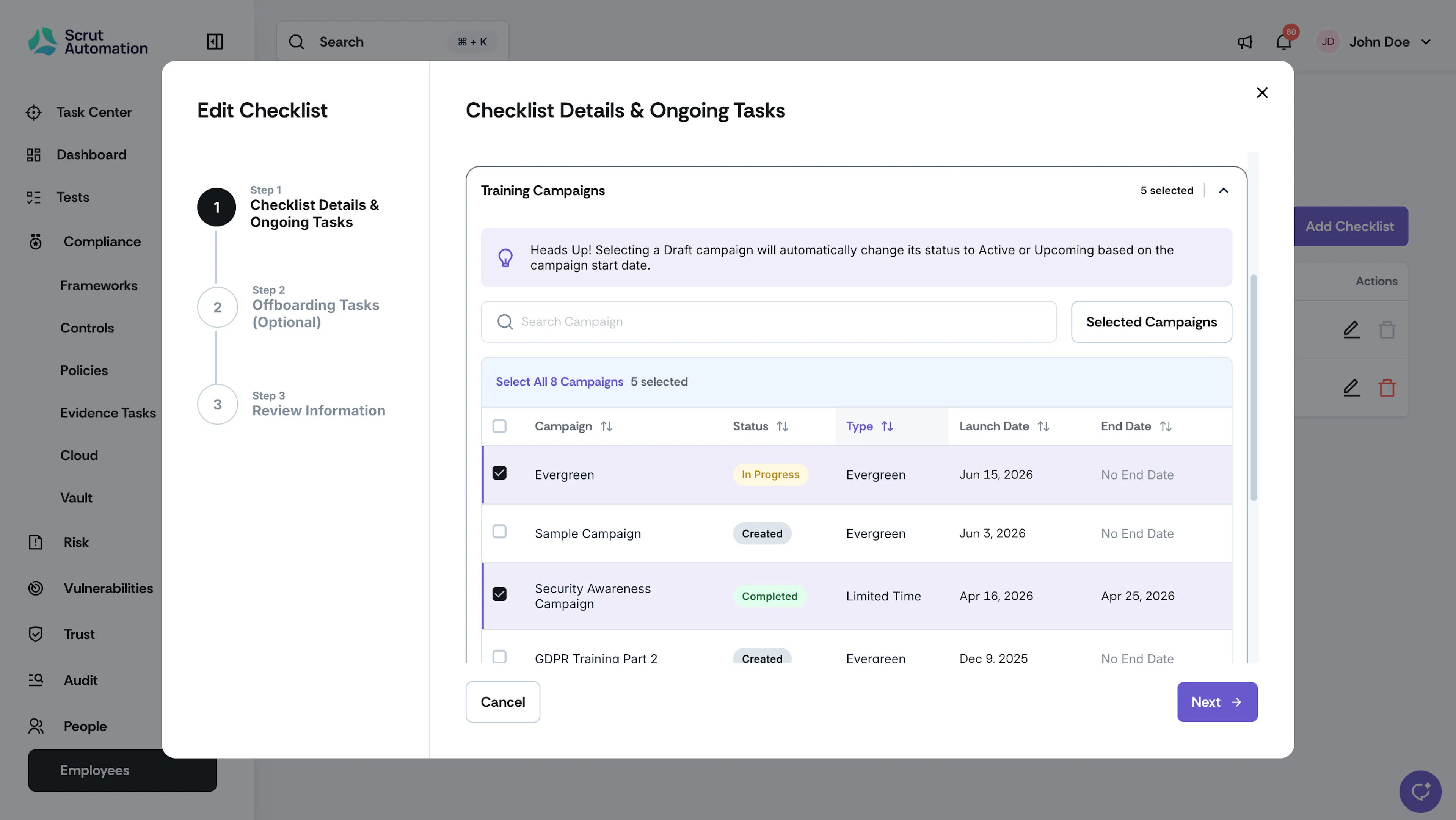Click the global Search box
This screenshot has height=820, width=1456.
pyautogui.click(x=392, y=42)
